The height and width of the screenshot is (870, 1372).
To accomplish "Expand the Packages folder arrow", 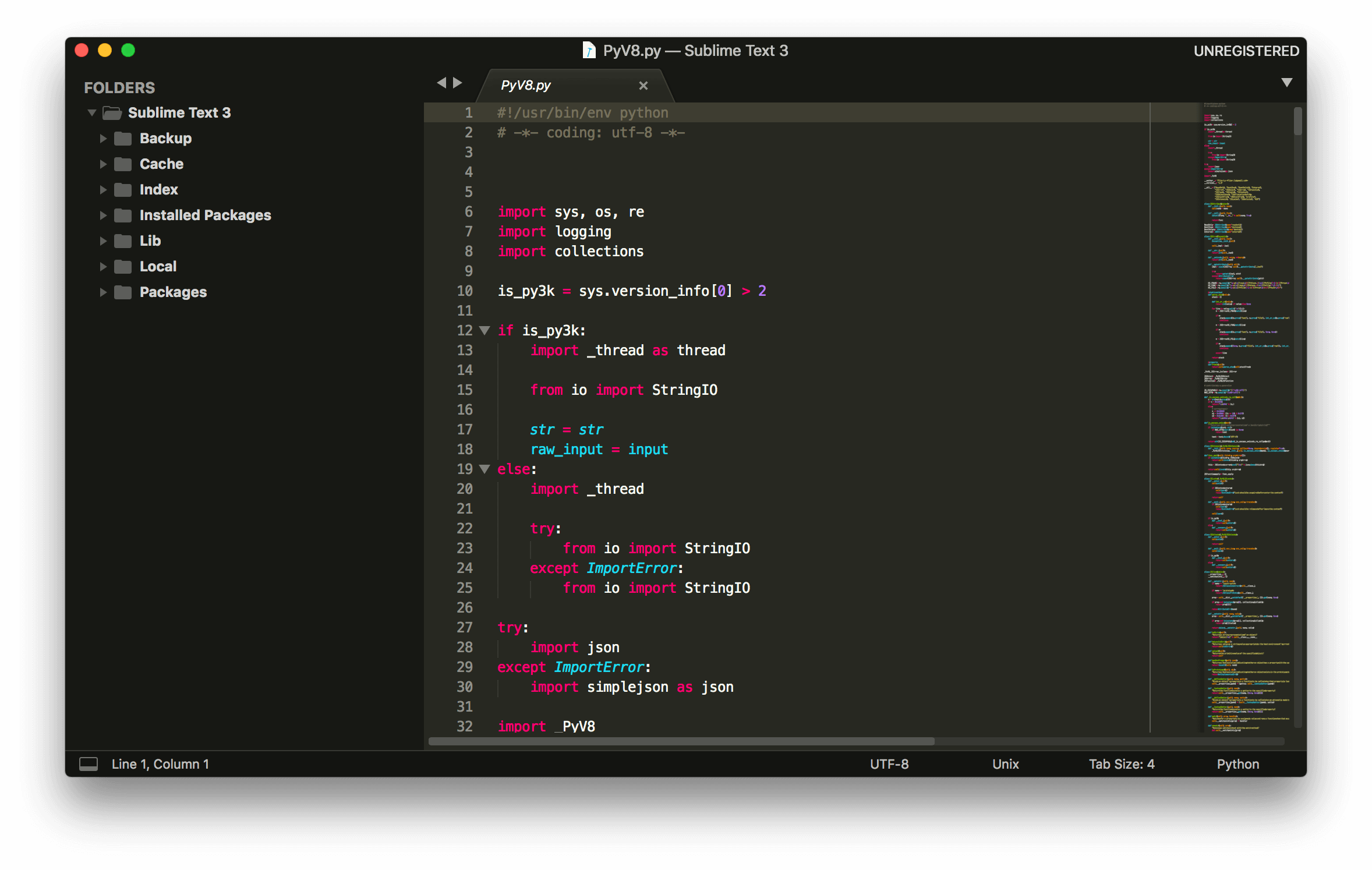I will click(x=103, y=292).
